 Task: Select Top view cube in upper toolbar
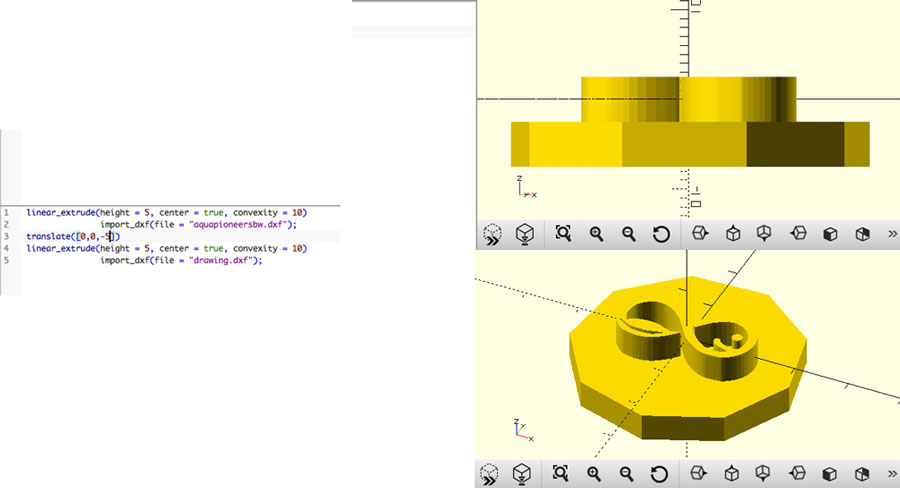733,234
